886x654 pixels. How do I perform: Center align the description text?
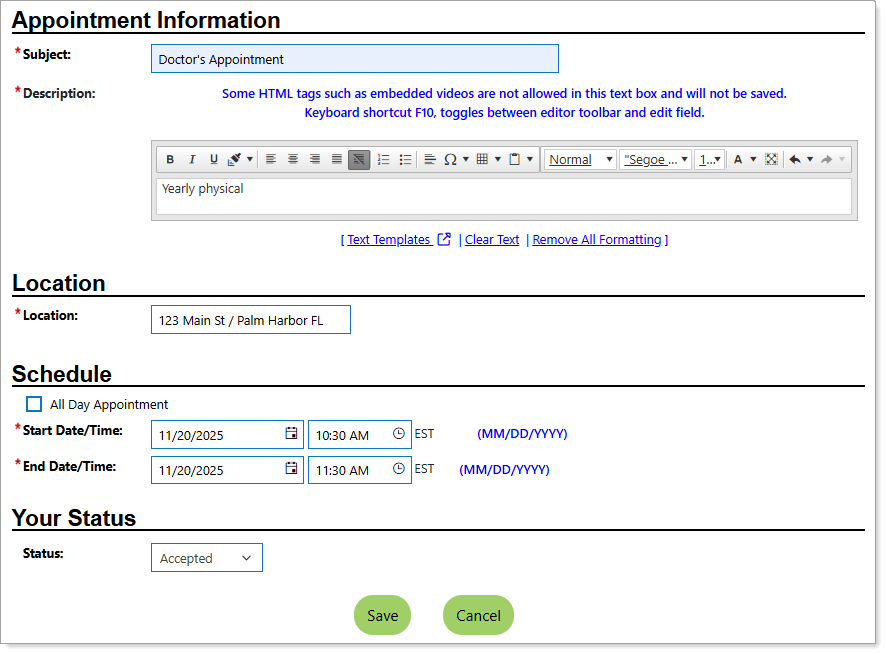[x=293, y=160]
